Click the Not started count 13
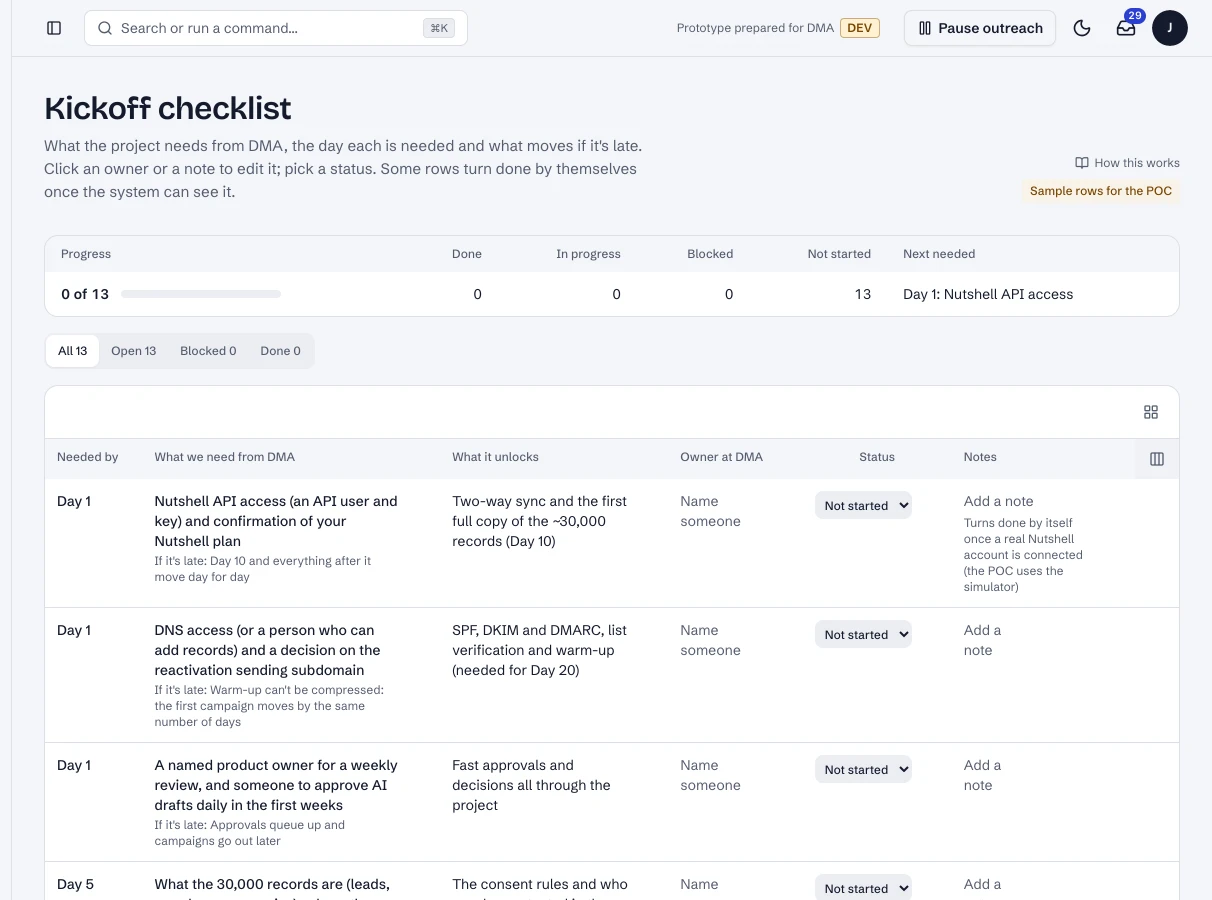This screenshot has height=900, width=1212. click(863, 294)
